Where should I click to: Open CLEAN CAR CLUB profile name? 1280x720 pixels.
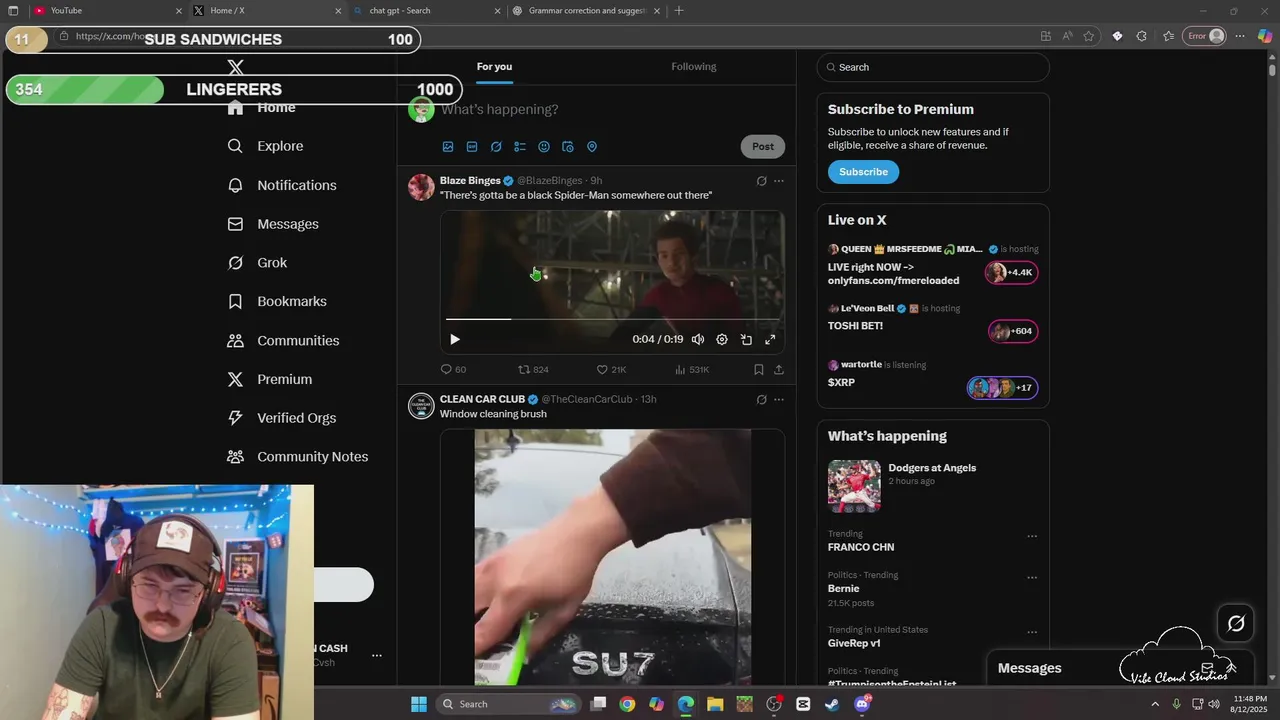tap(482, 400)
